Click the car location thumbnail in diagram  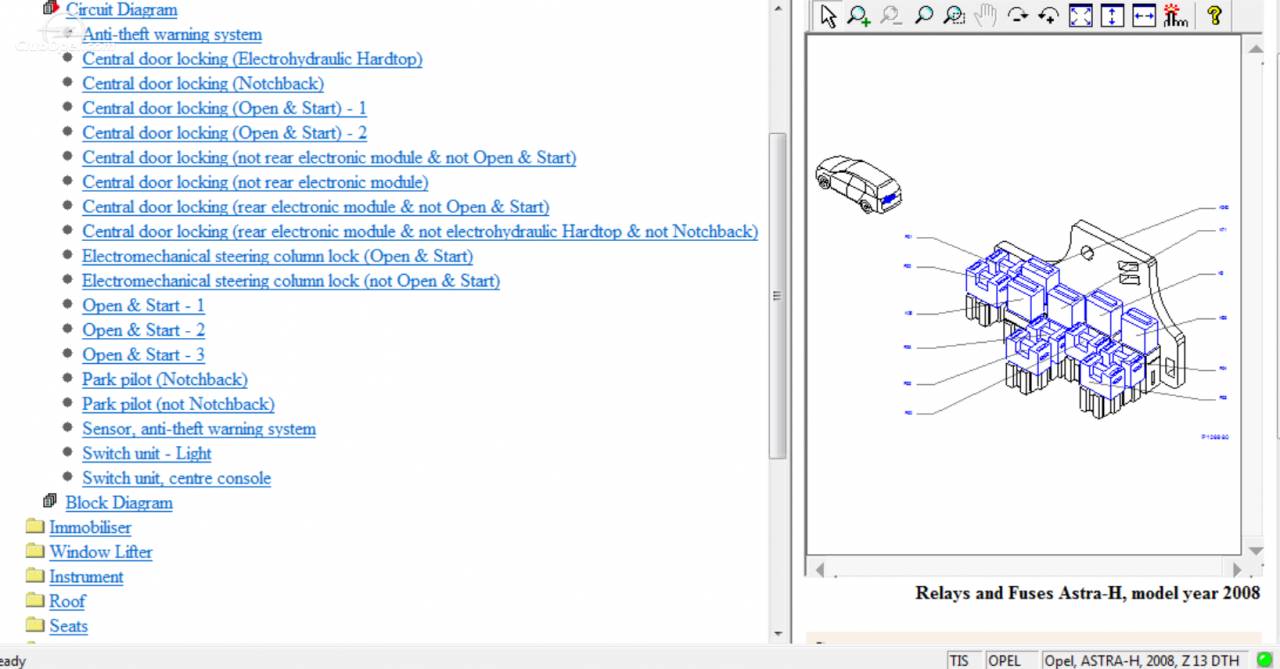(x=858, y=185)
